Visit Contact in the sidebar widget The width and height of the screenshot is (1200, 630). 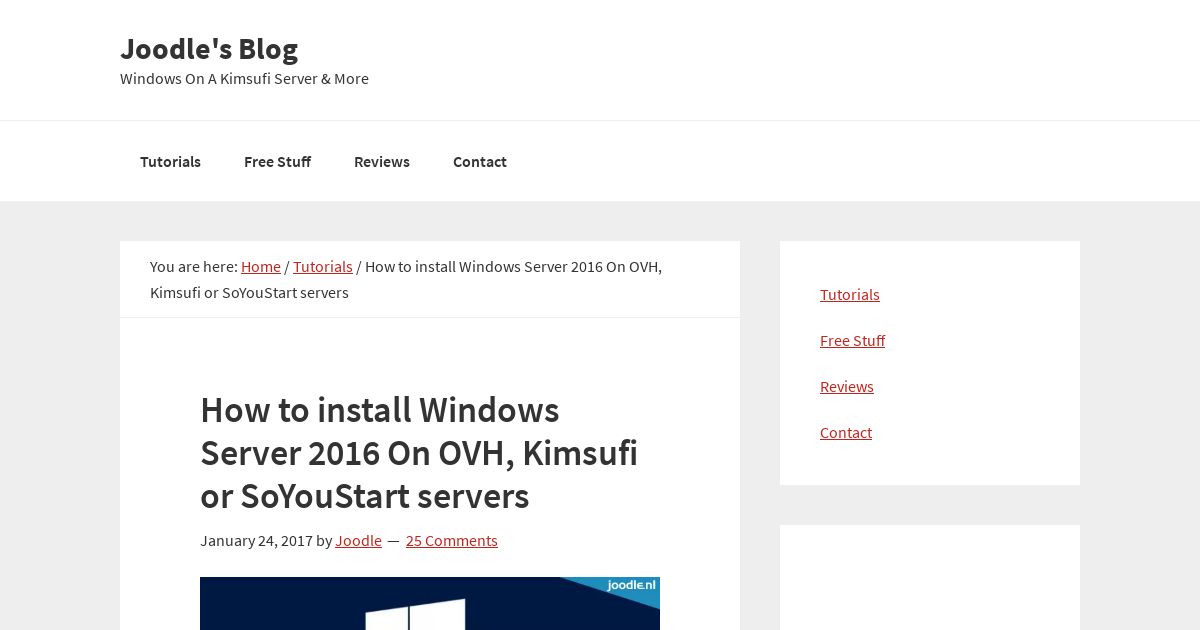click(x=846, y=432)
